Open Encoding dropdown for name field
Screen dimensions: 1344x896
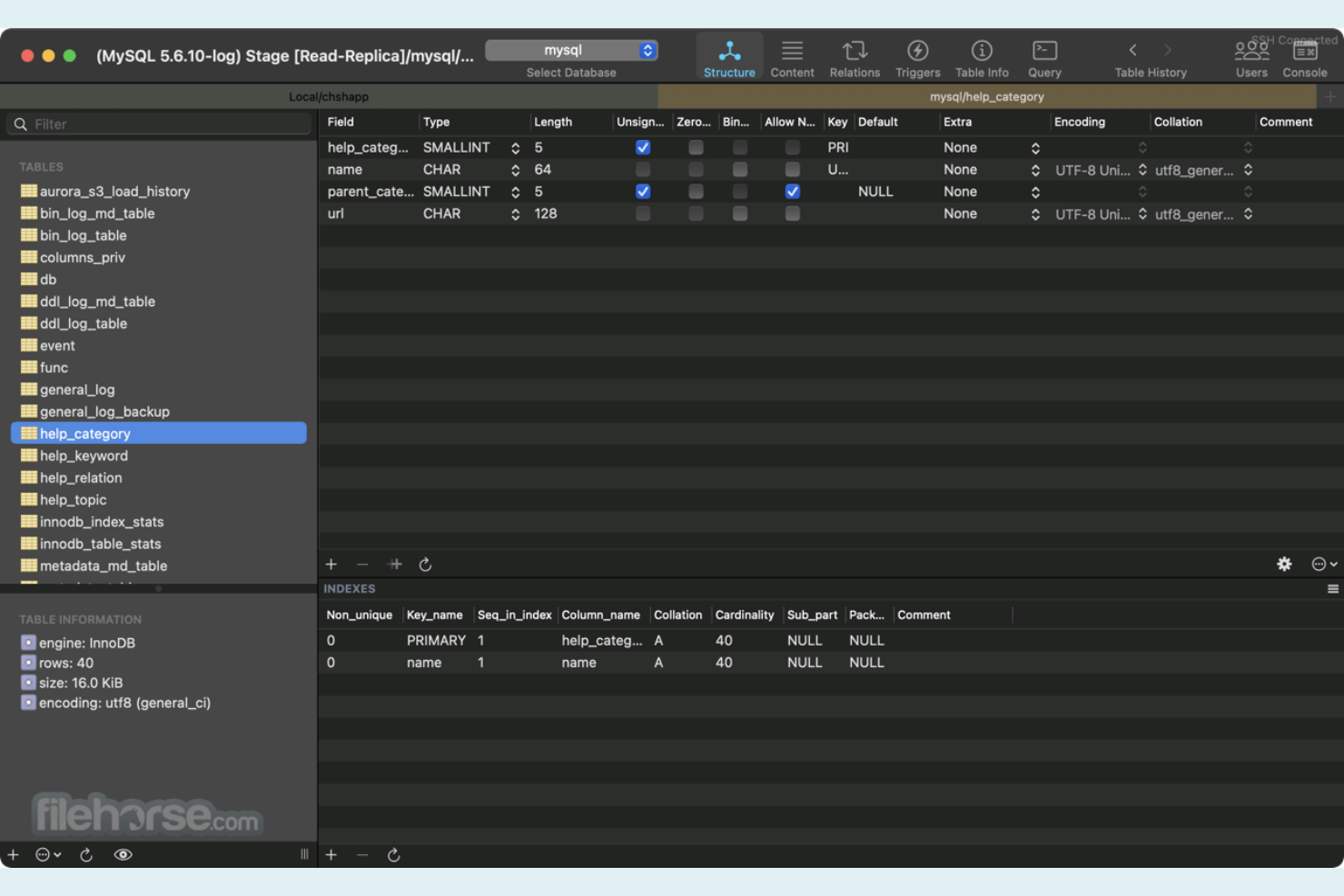(x=1142, y=170)
